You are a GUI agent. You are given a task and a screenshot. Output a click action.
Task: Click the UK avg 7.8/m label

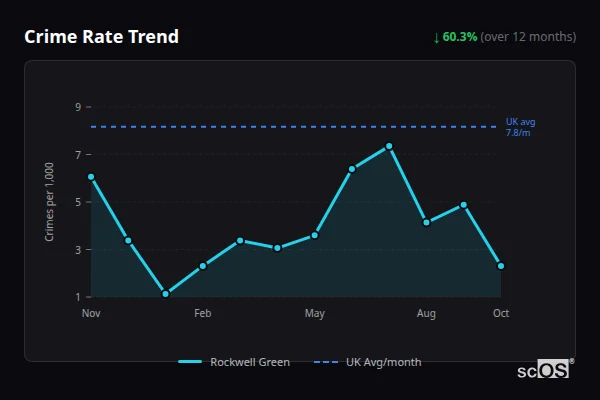point(520,127)
